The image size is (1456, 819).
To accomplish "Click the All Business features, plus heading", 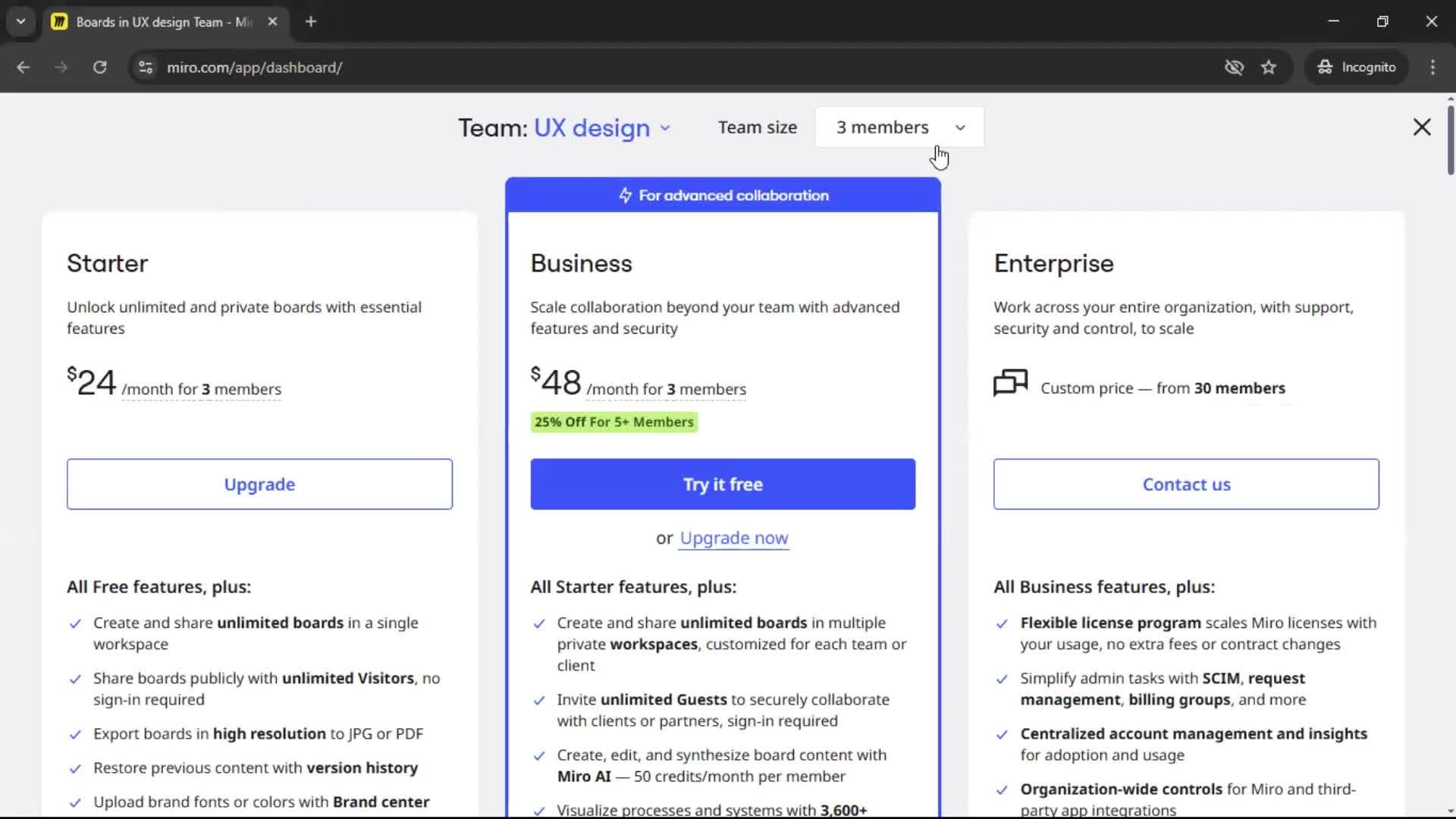I will click(x=1104, y=587).
